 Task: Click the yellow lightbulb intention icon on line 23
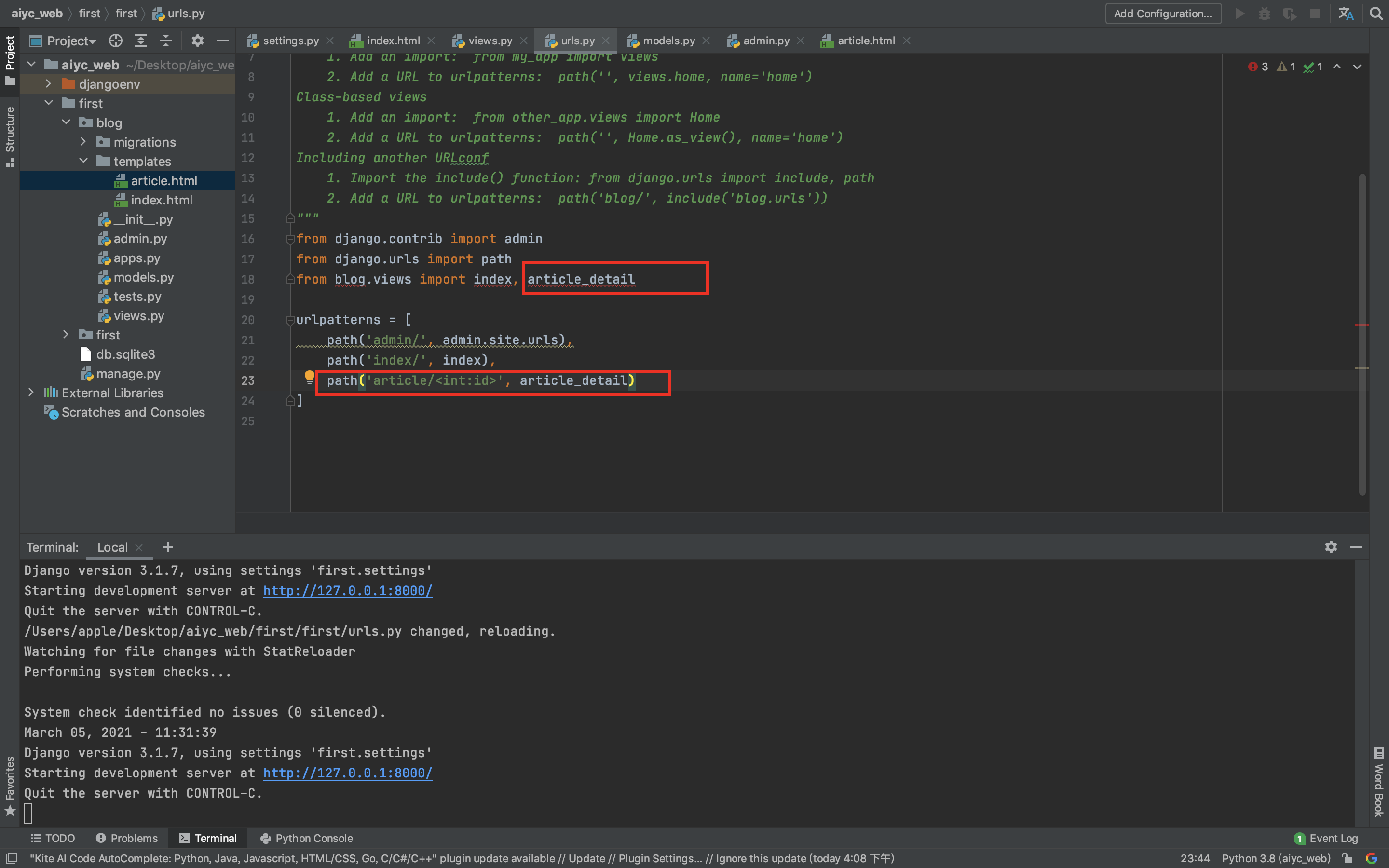pos(309,377)
